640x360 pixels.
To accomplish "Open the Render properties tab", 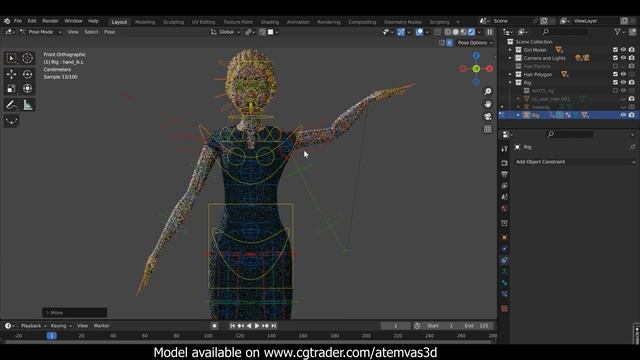I will click(x=504, y=163).
